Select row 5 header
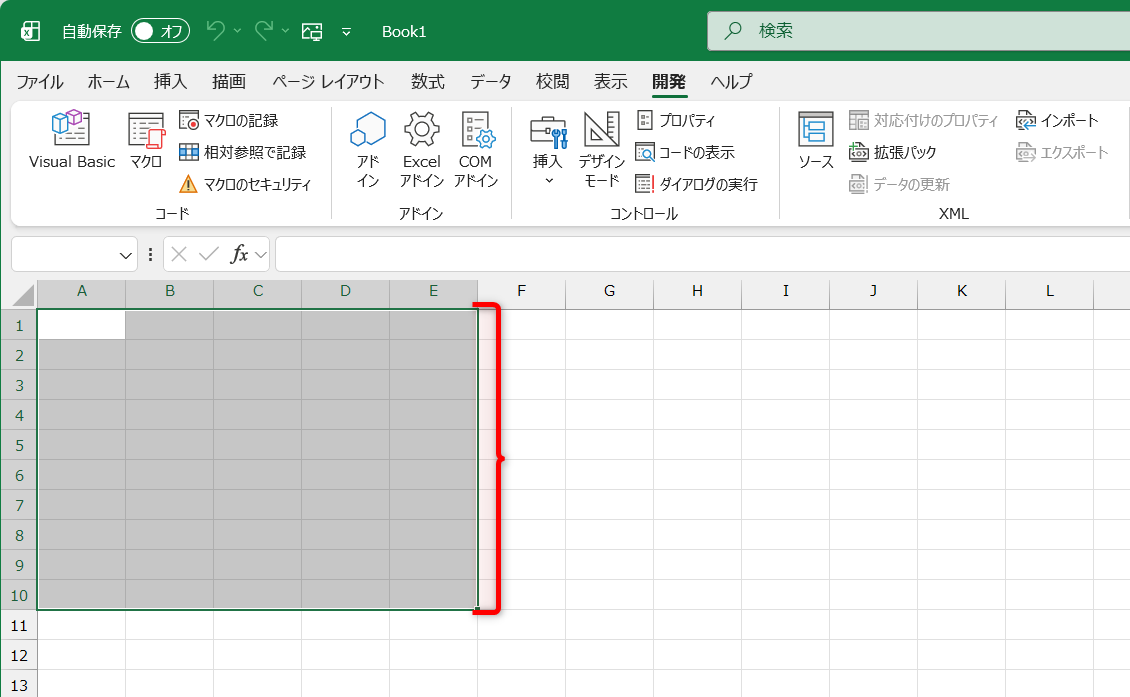Viewport: 1130px width, 697px height. click(19, 445)
